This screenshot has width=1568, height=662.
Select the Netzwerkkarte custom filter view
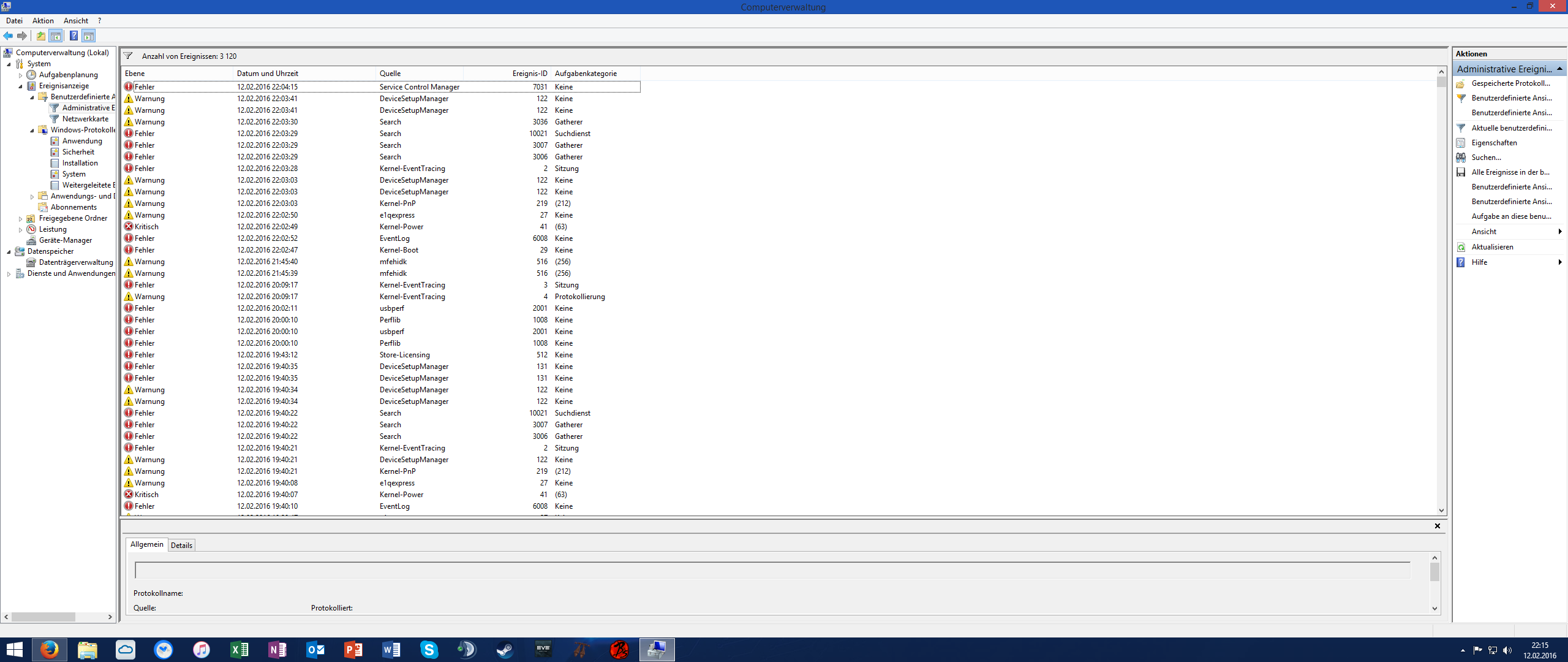tap(85, 119)
